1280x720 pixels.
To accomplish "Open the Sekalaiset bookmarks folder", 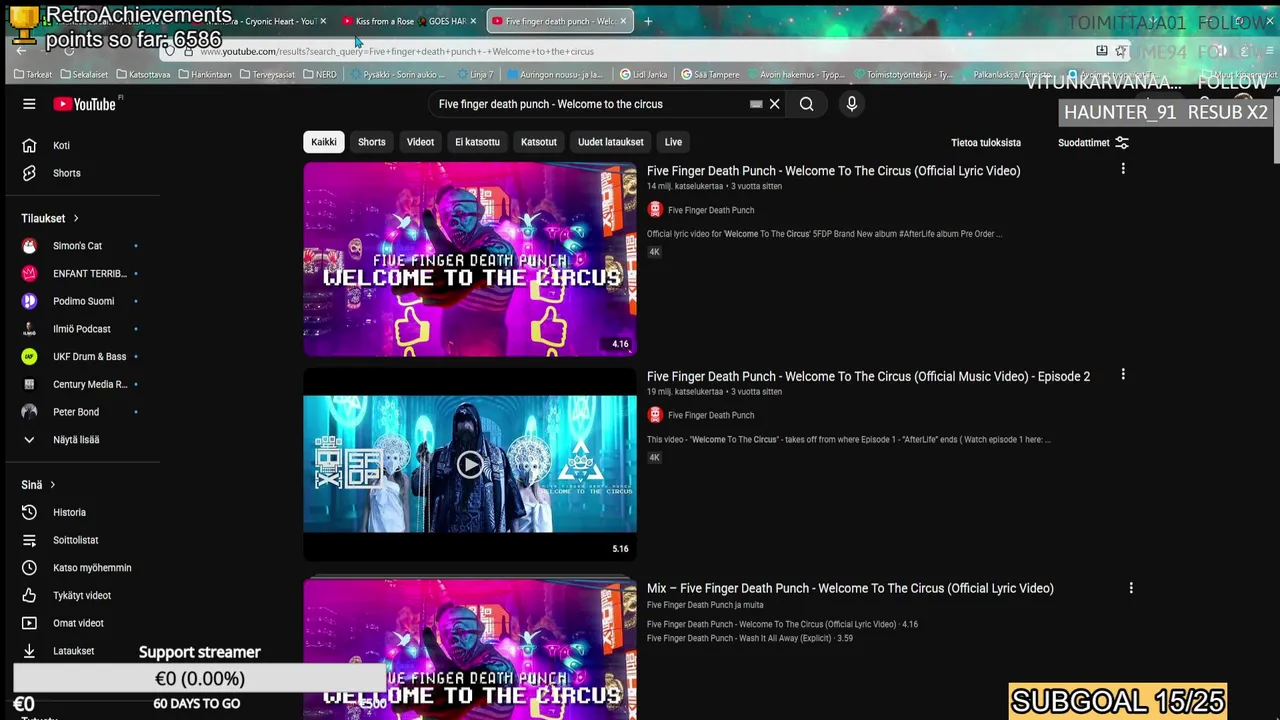I will coord(84,74).
